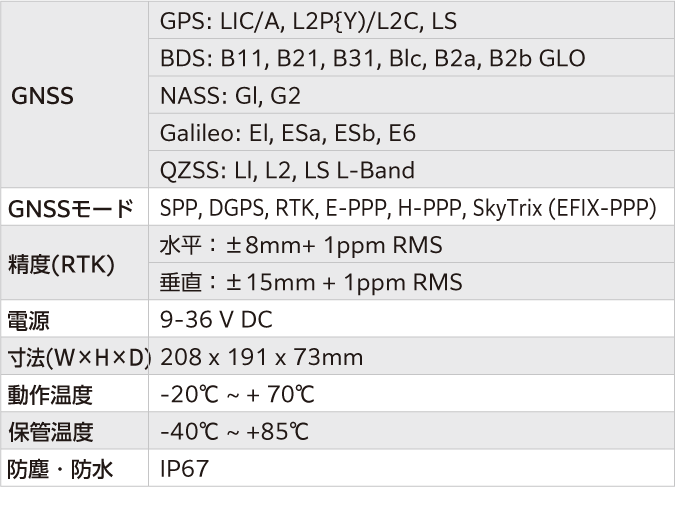Click the BDS frequency bands row
This screenshot has height=508, width=675.
click(x=372, y=59)
